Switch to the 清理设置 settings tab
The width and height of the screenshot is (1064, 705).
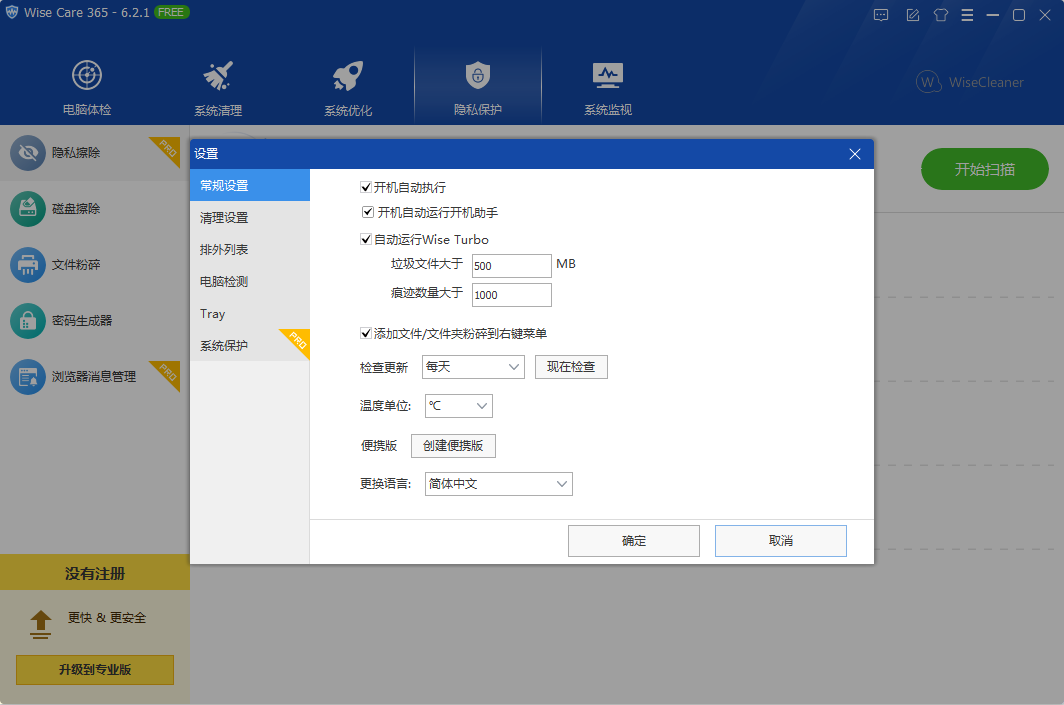224,217
